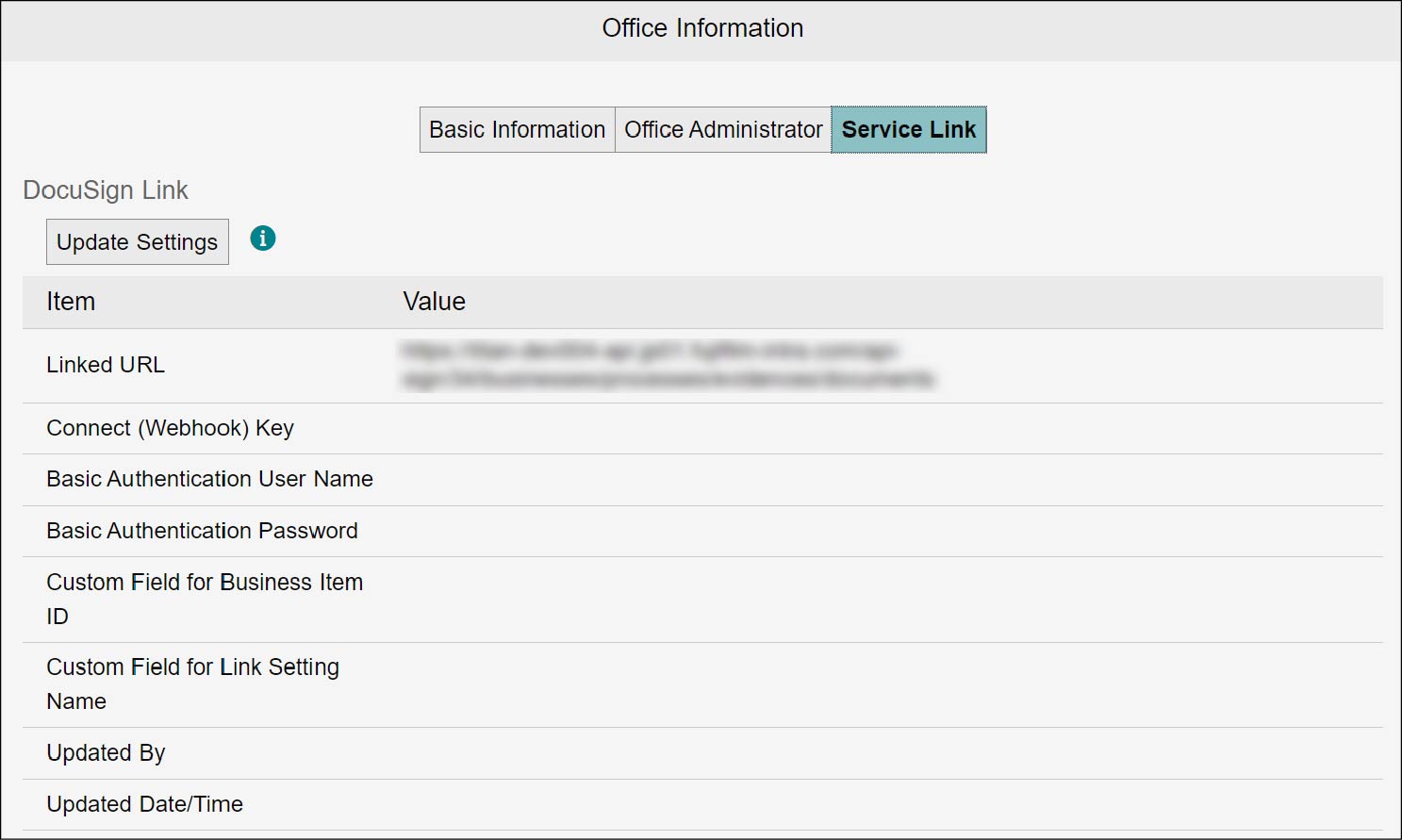Click the Office Information page title
This screenshot has width=1402, height=840.
coord(702,28)
